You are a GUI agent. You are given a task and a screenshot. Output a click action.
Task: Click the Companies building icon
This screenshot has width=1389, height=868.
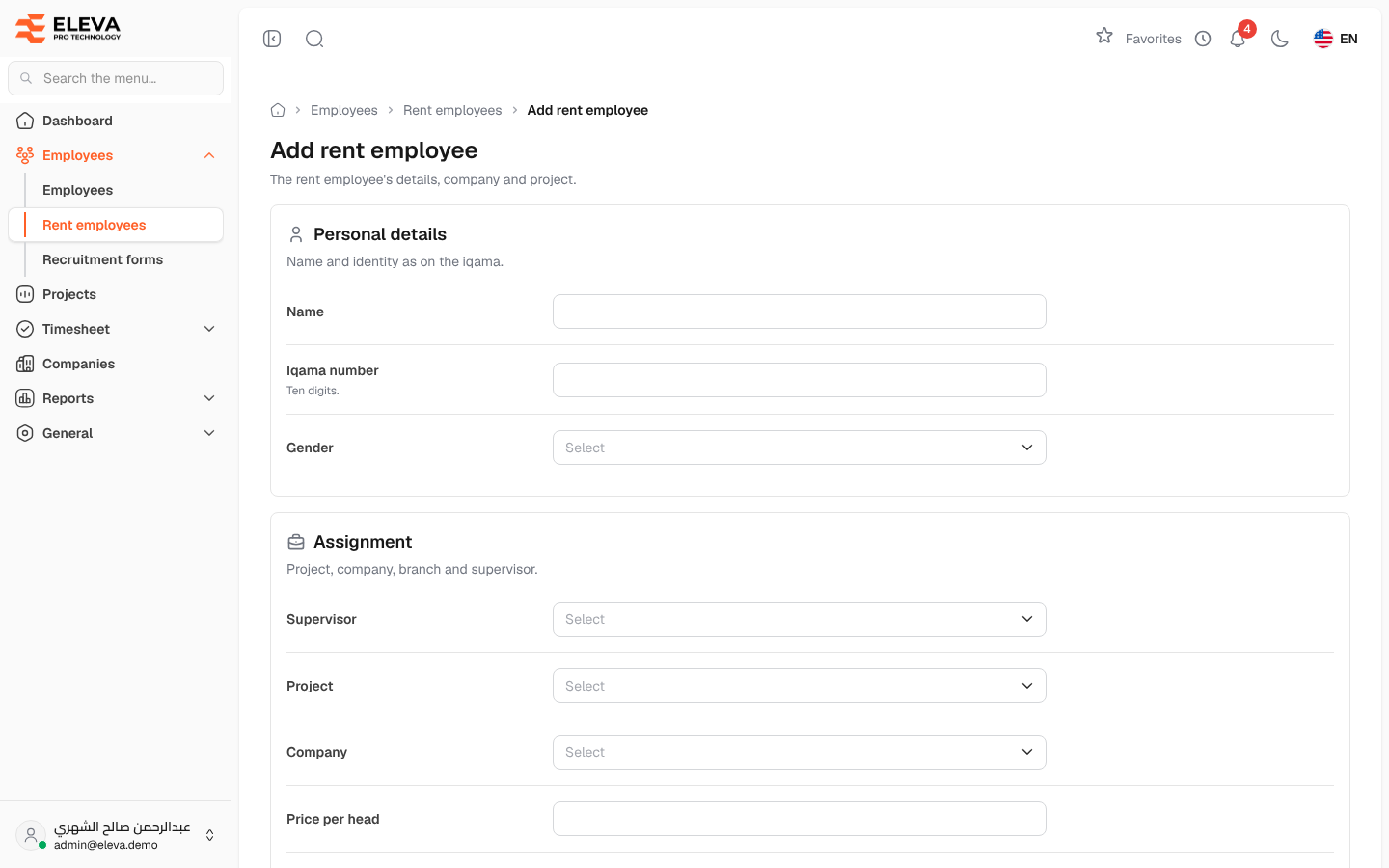[x=25, y=364]
